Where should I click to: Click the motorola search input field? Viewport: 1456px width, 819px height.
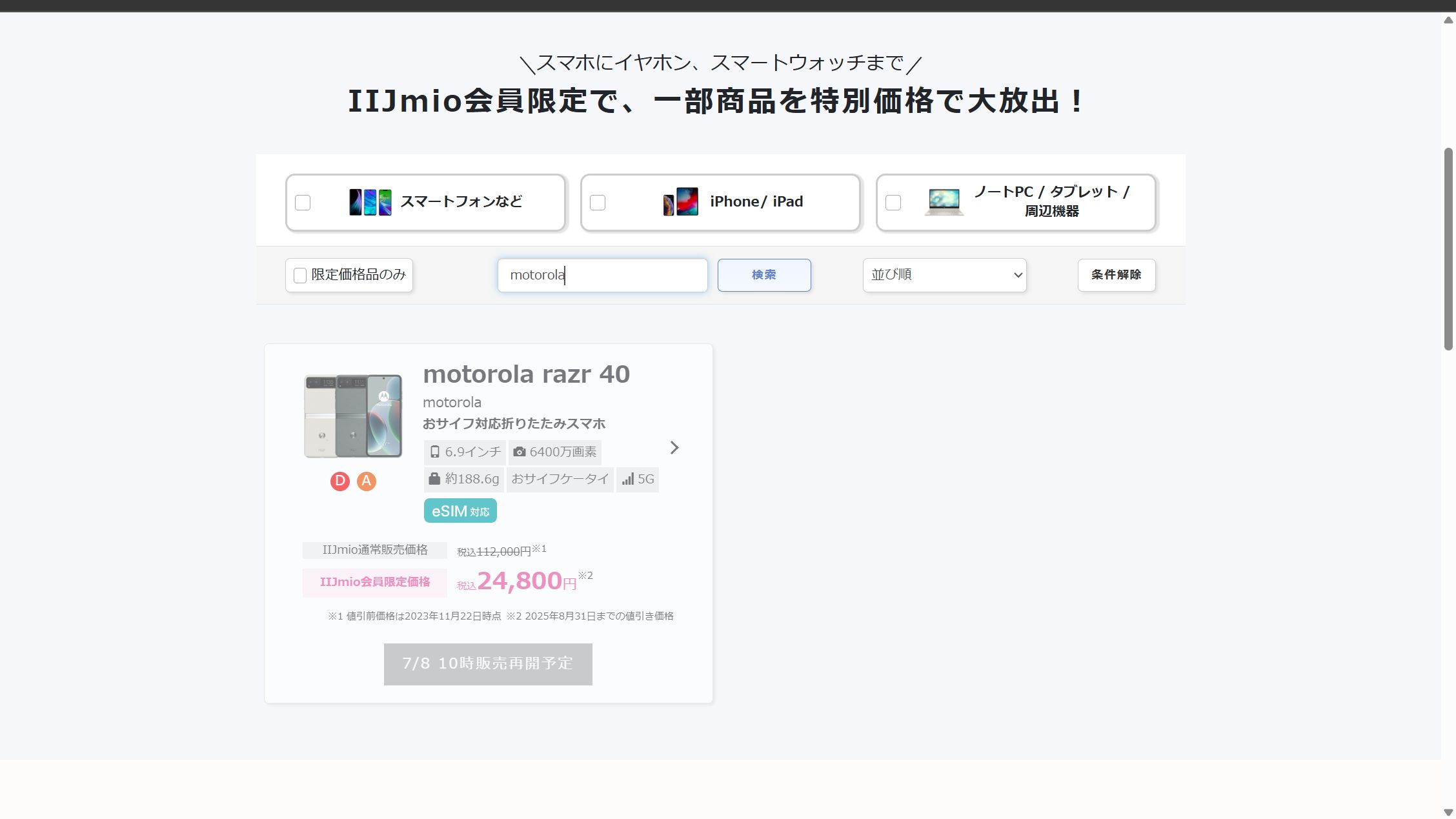tap(602, 275)
